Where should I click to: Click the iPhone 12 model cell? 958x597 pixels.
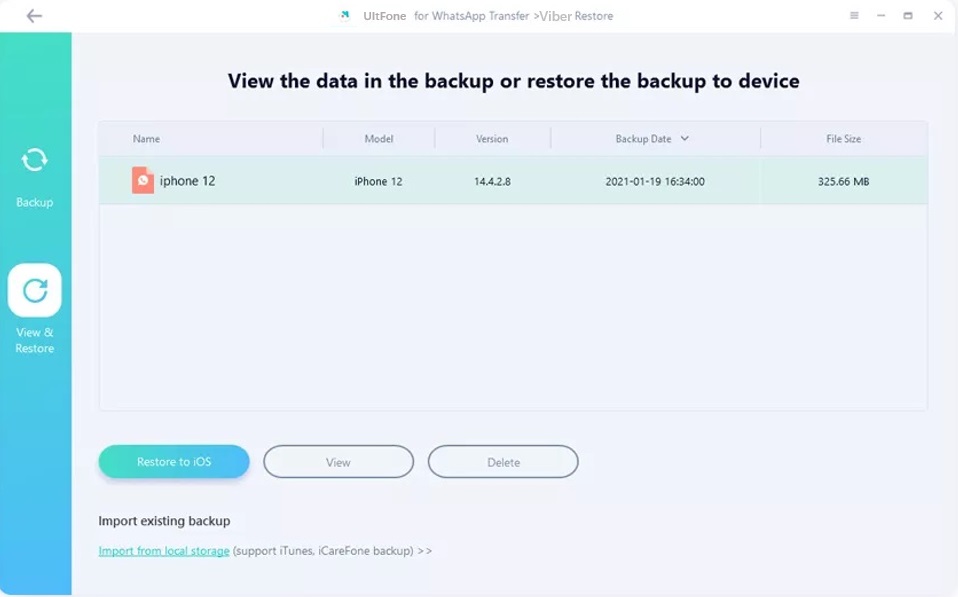point(378,181)
